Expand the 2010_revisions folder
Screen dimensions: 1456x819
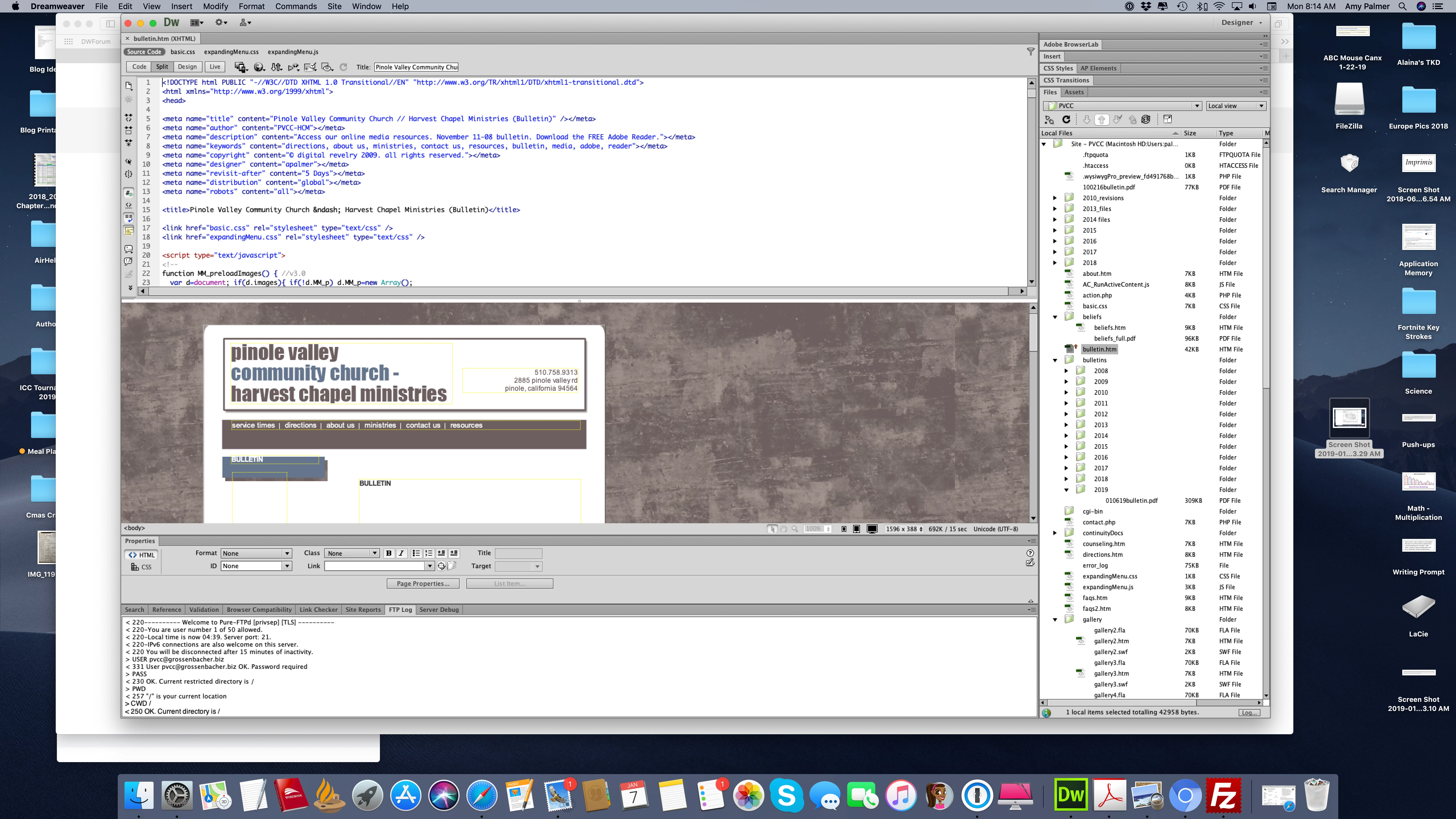coord(1055,198)
